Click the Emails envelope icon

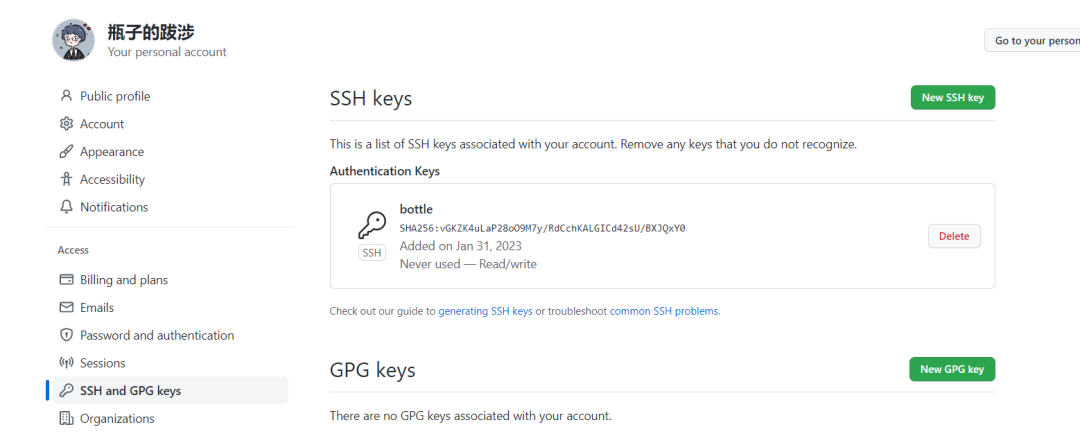[x=67, y=308]
